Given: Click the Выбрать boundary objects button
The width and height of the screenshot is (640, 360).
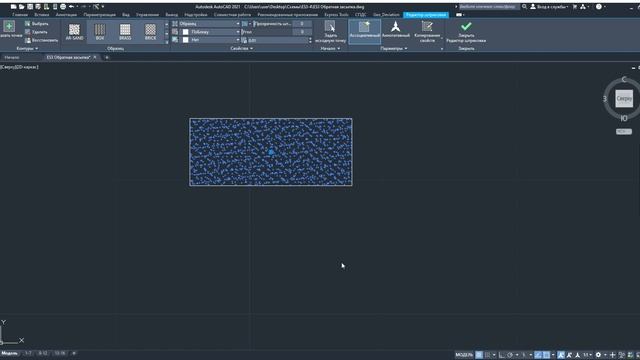Looking at the screenshot, I should tap(36, 24).
